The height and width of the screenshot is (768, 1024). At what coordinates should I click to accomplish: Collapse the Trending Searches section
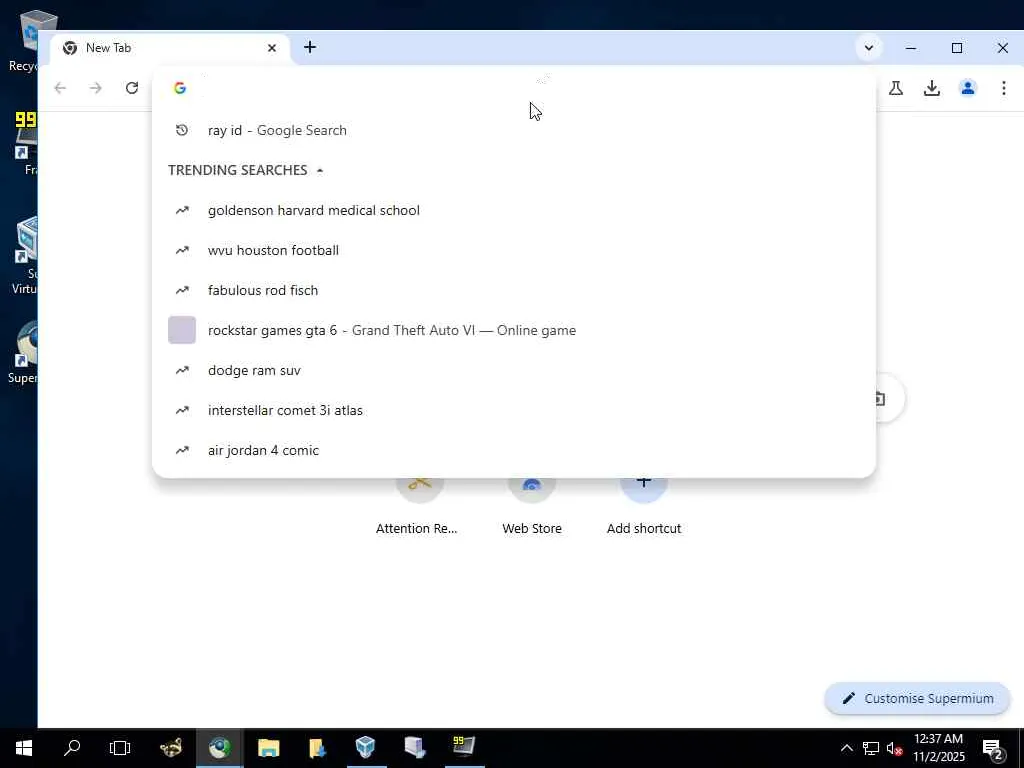coord(320,170)
